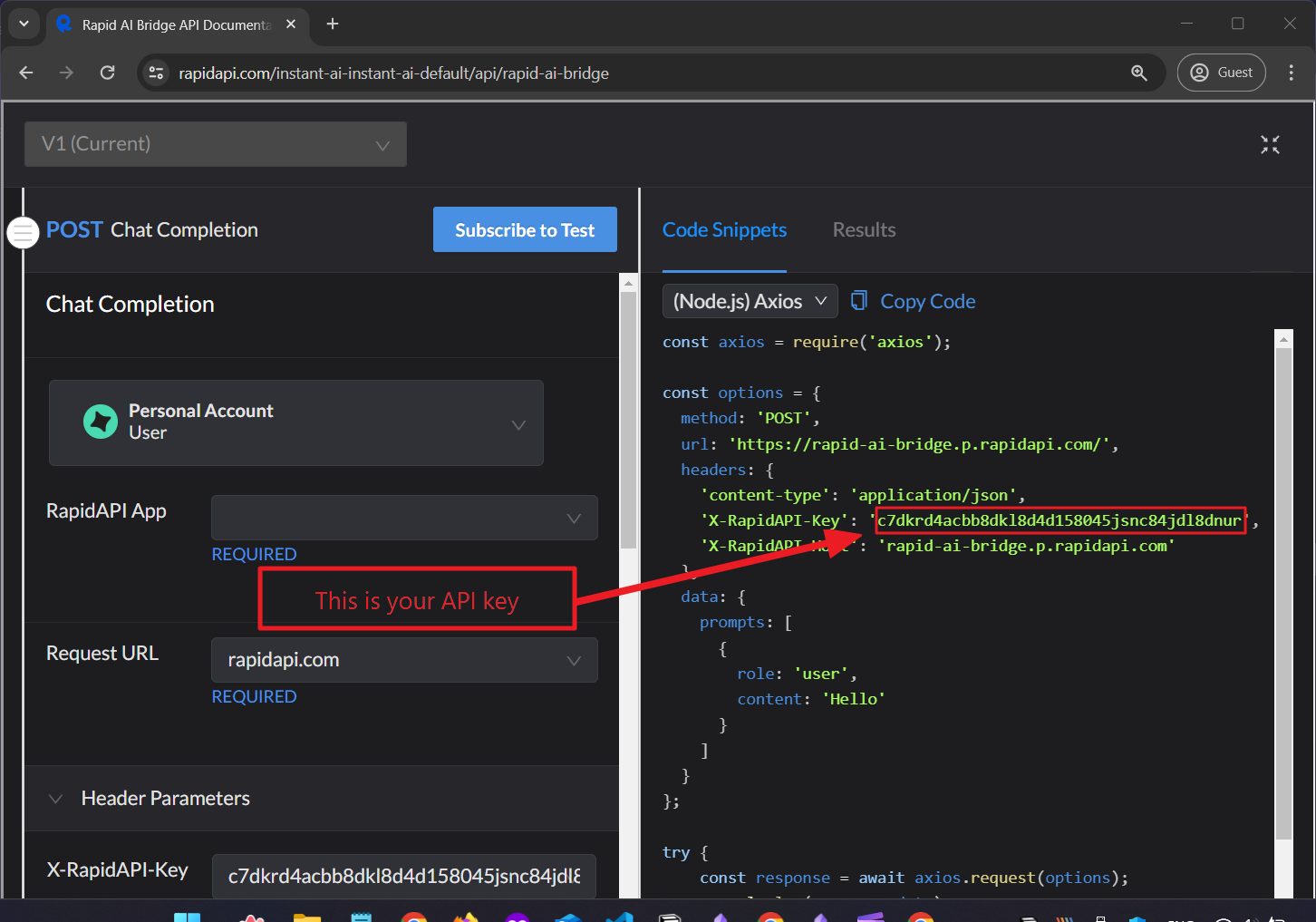
Task: View site information icon in address bar
Action: point(157,73)
